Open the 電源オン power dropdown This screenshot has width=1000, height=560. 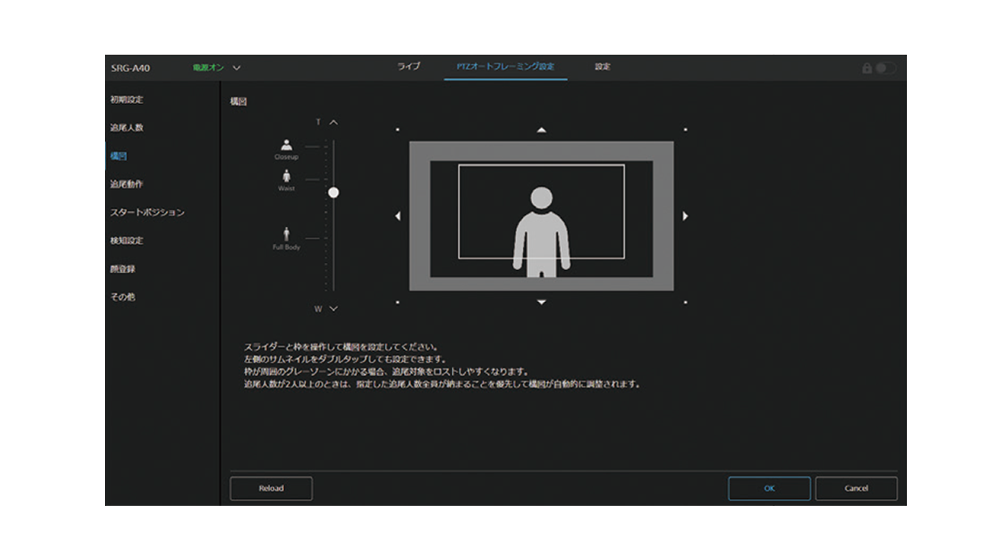pyautogui.click(x=236, y=68)
